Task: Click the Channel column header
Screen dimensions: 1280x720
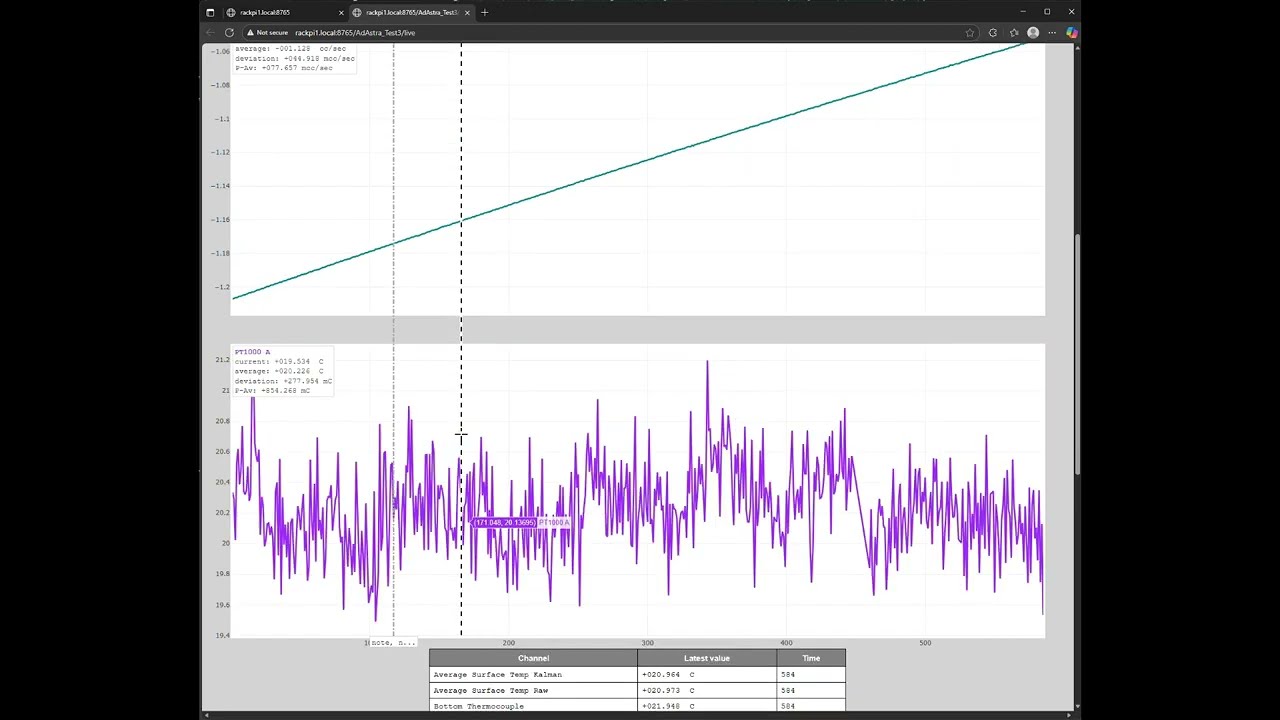Action: [x=533, y=658]
